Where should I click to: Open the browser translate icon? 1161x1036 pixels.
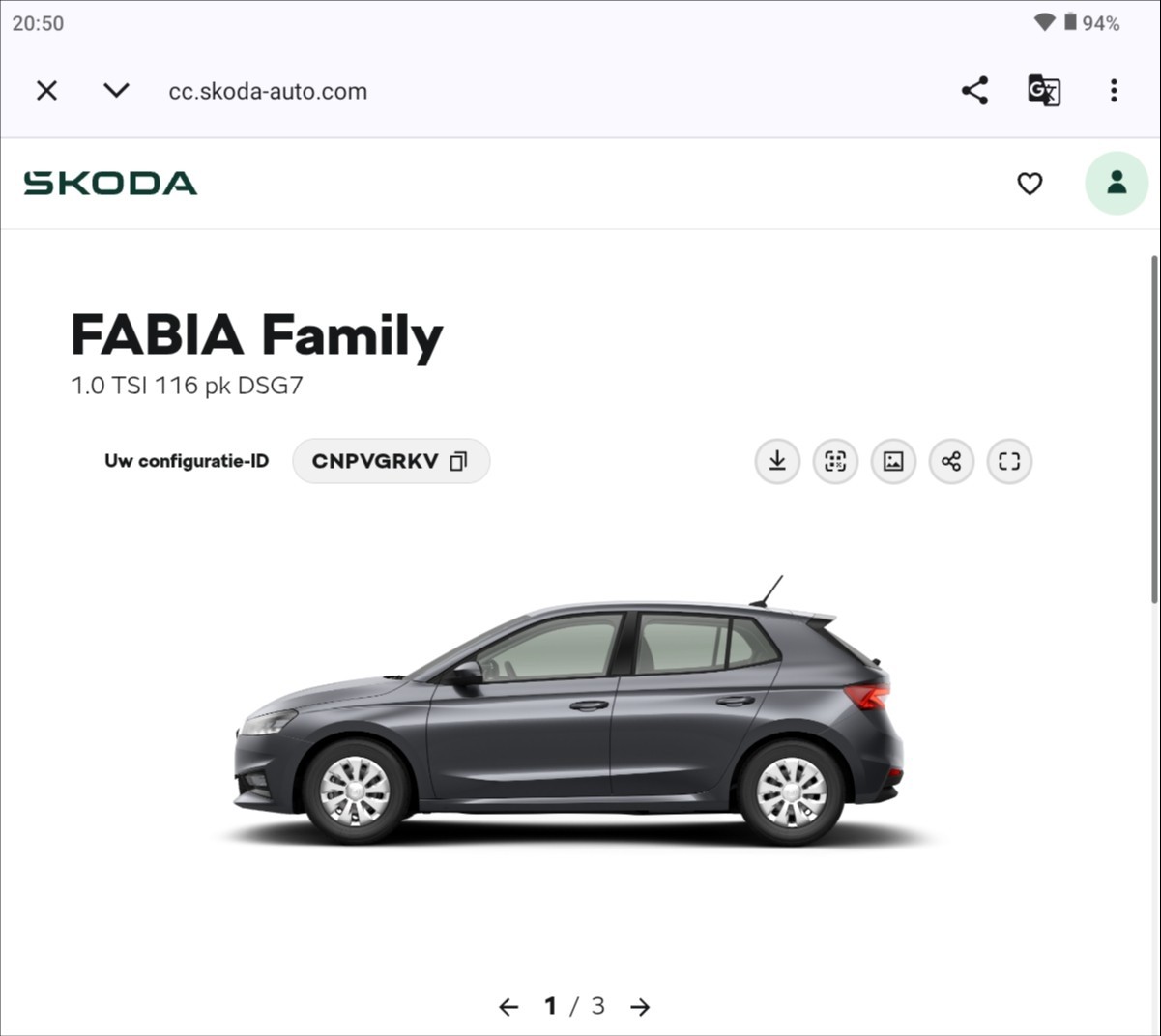point(1044,90)
